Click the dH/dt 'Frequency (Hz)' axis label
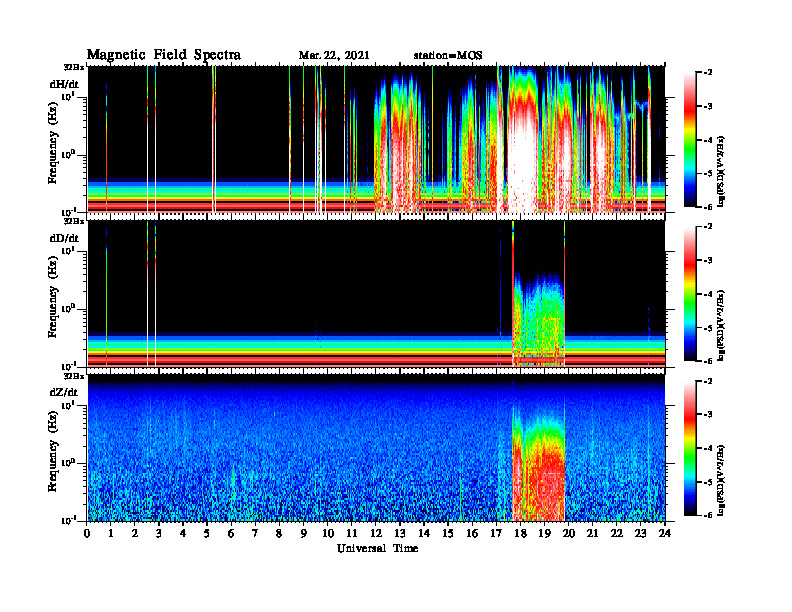 pos(53,145)
